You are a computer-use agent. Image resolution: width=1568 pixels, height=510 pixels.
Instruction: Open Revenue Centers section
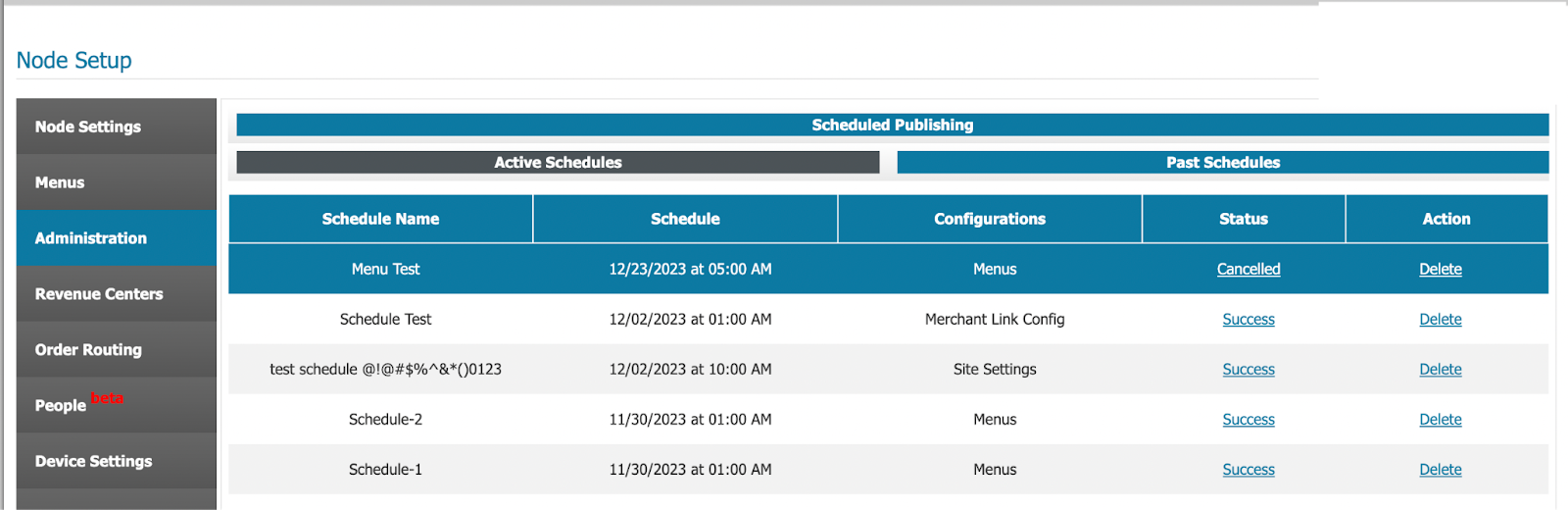click(116, 294)
